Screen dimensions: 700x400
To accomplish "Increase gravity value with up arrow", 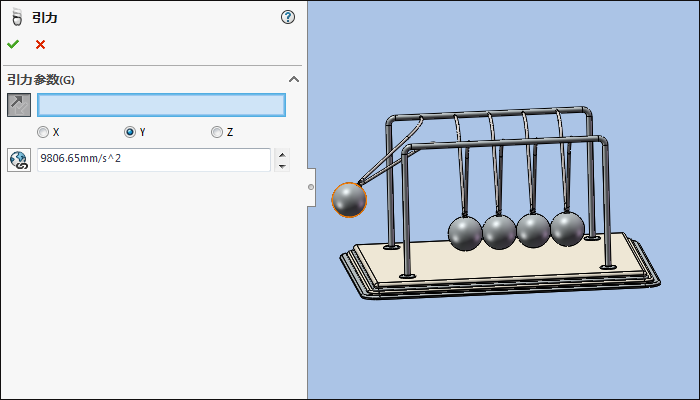I will click(x=282, y=154).
